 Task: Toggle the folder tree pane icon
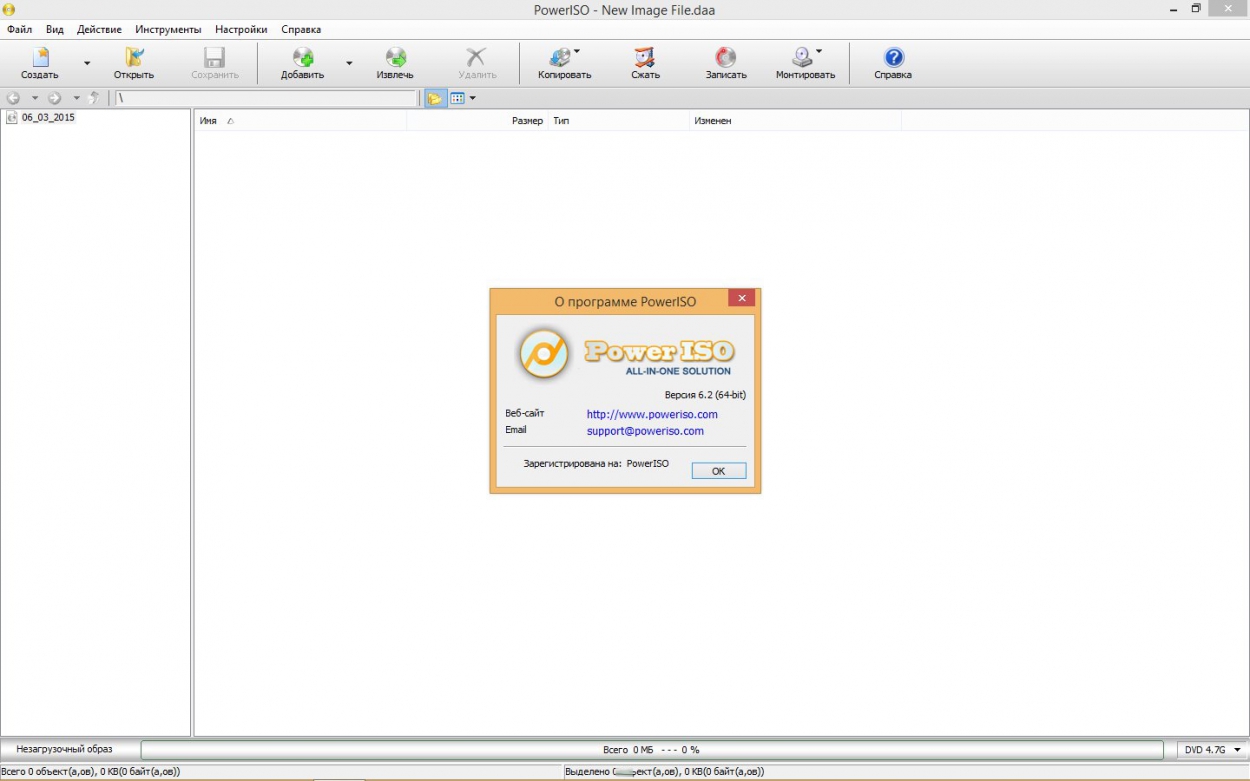pos(435,98)
